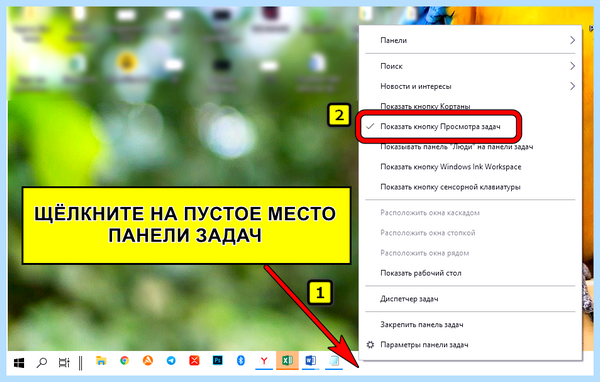Viewport: 600px width, 382px height.
Task: Open Параметры панели задач settings
Action: [x=470, y=345]
